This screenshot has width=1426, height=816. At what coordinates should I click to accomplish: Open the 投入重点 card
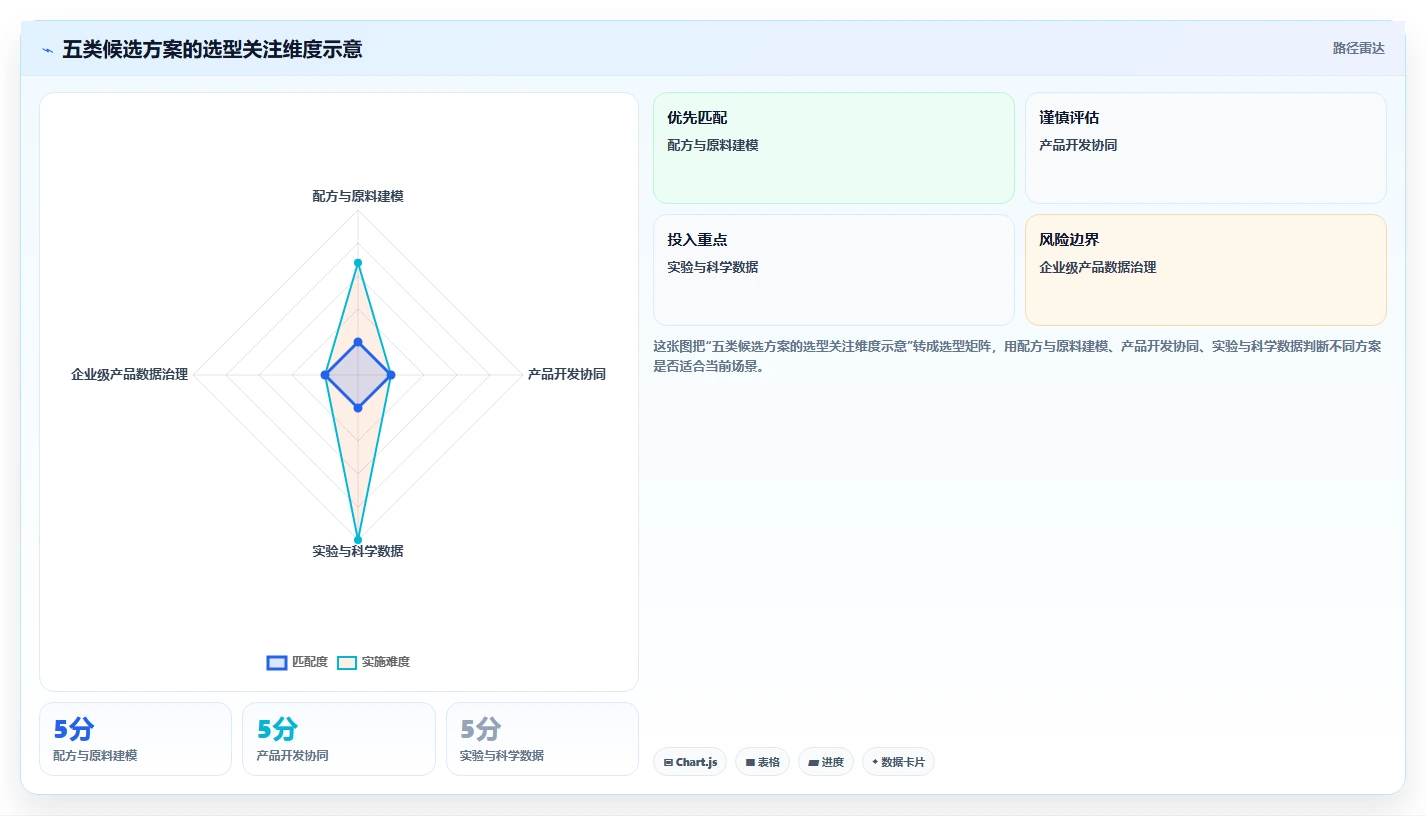pos(834,270)
